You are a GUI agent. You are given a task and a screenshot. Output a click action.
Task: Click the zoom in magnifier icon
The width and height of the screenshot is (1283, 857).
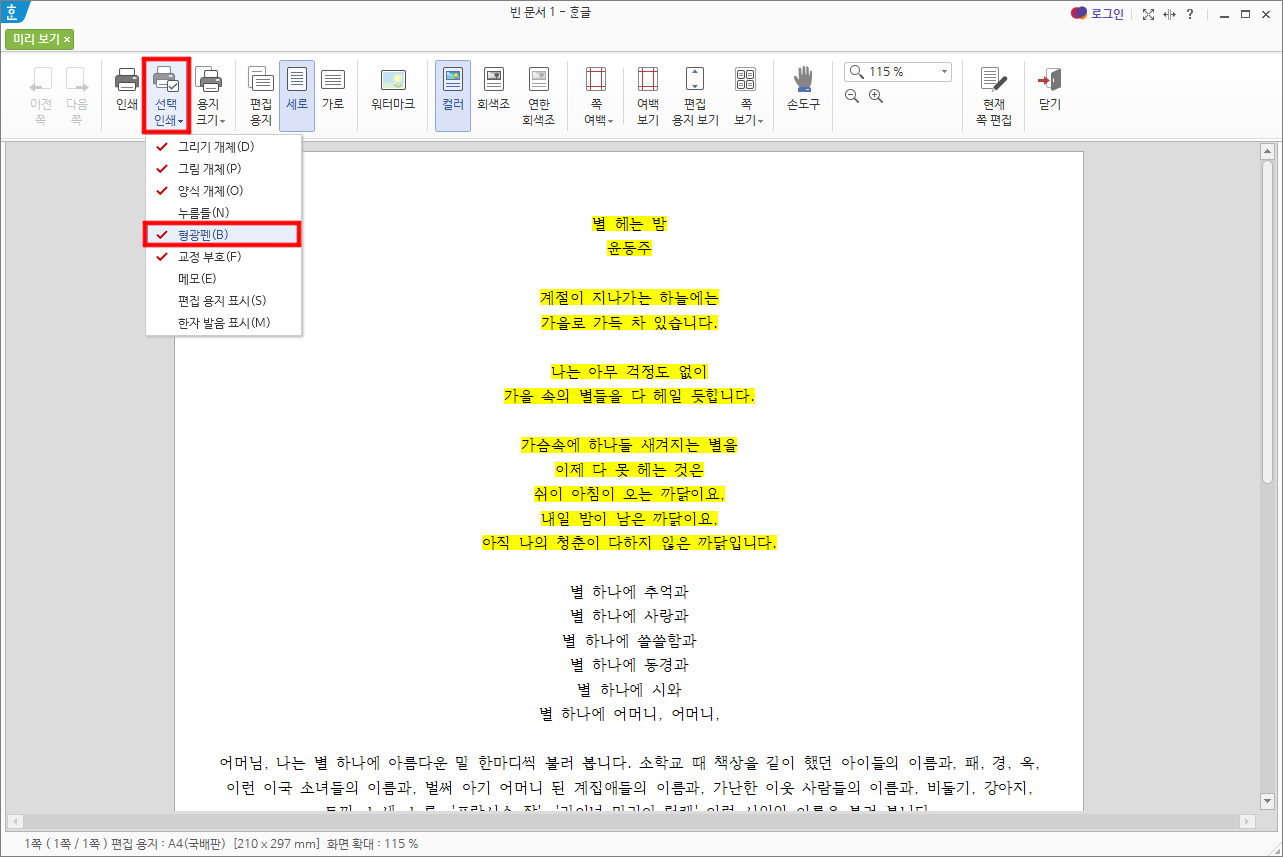[876, 96]
